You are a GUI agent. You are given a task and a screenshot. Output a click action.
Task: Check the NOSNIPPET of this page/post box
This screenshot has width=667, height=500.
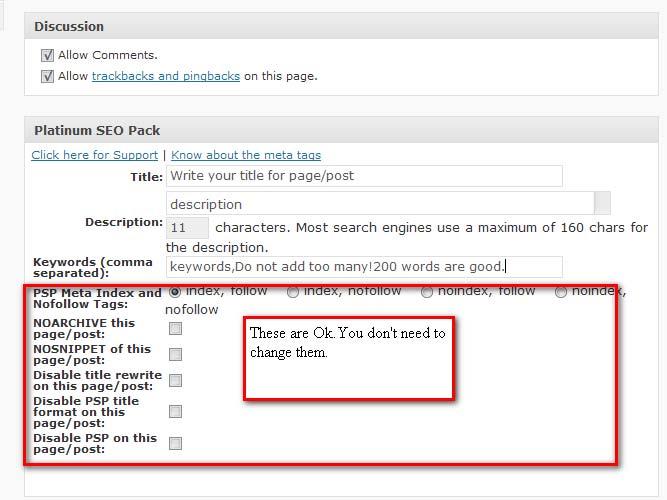(x=175, y=354)
